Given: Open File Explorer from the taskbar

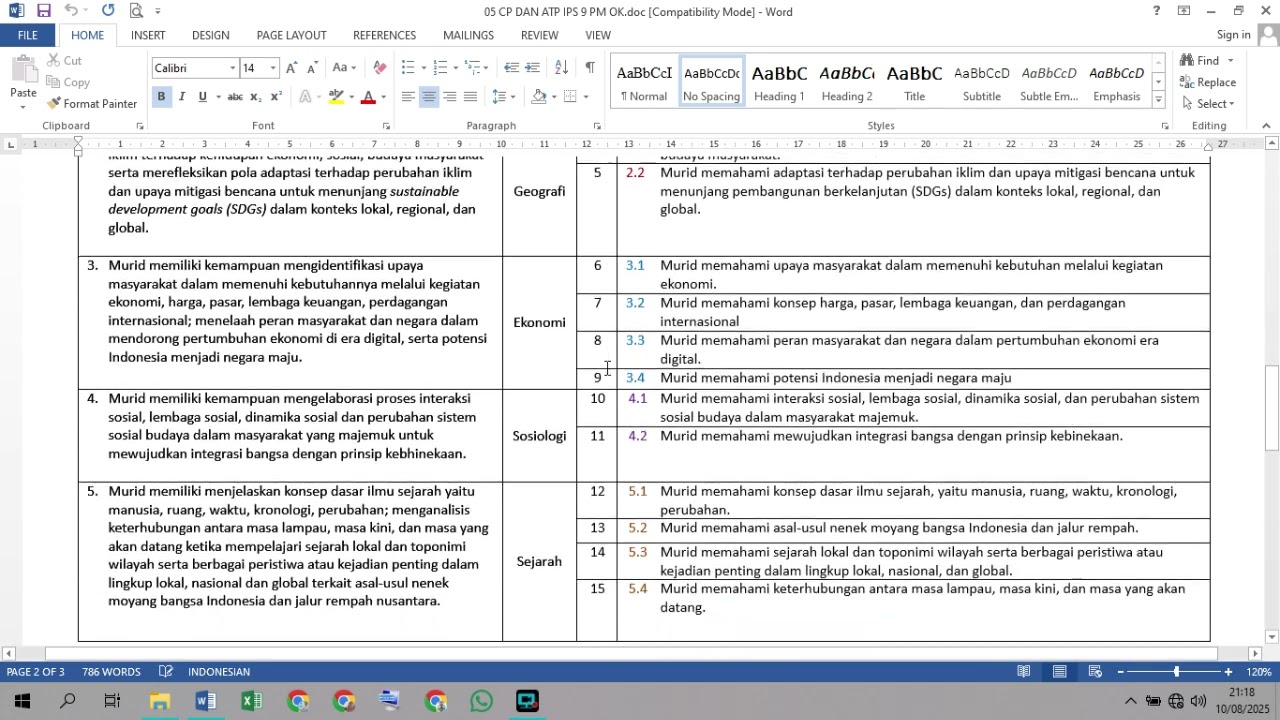Looking at the screenshot, I should (x=160, y=701).
